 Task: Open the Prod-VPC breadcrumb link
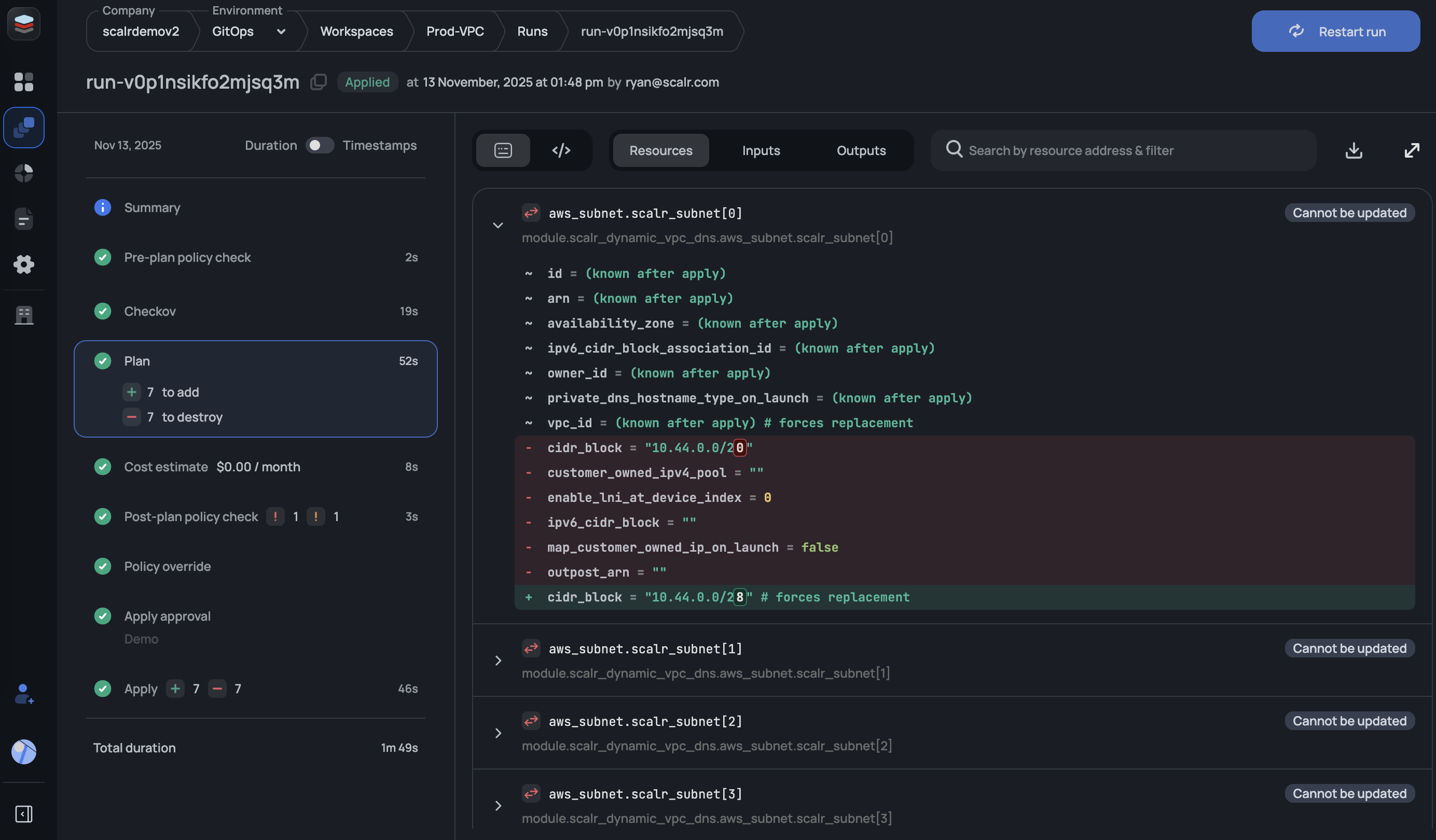(x=455, y=31)
